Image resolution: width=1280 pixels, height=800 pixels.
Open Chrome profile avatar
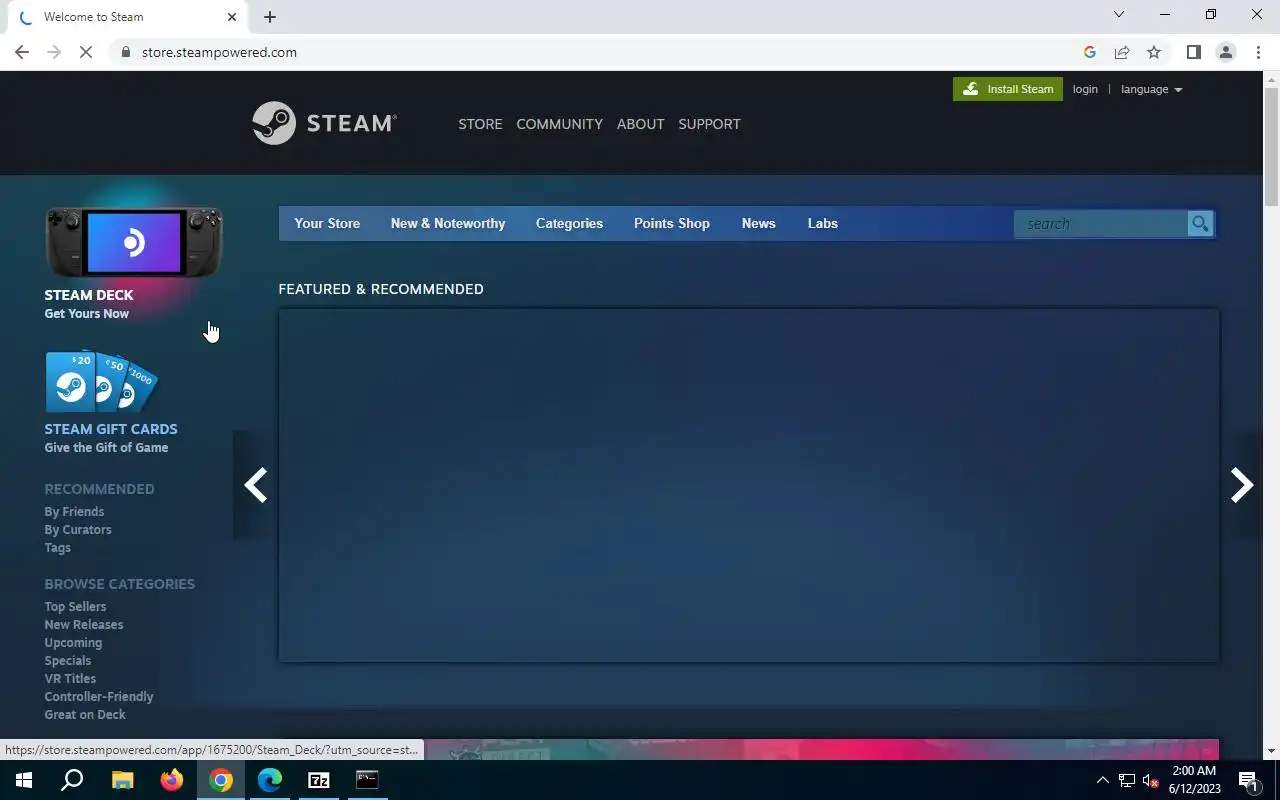coord(1225,52)
